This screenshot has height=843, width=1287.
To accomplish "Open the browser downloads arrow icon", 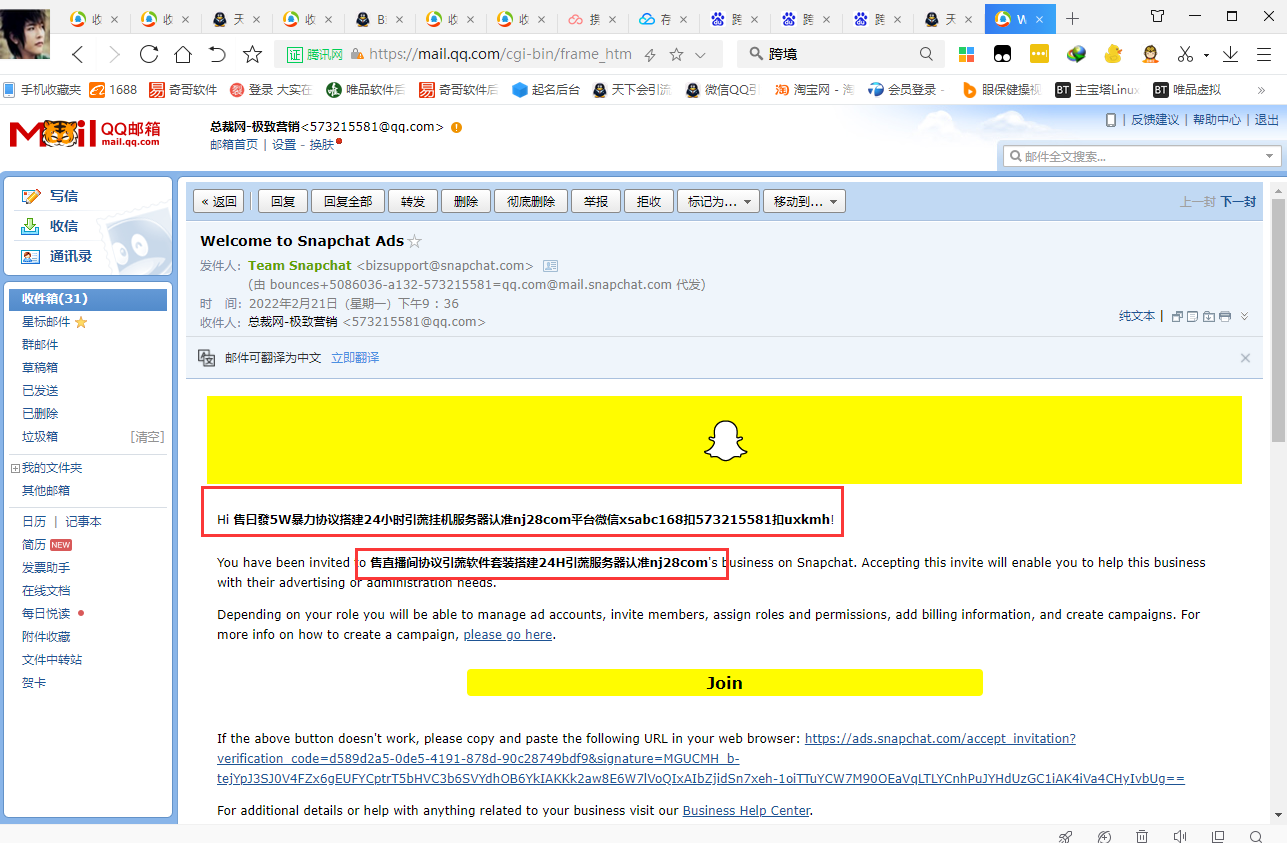I will point(1231,54).
